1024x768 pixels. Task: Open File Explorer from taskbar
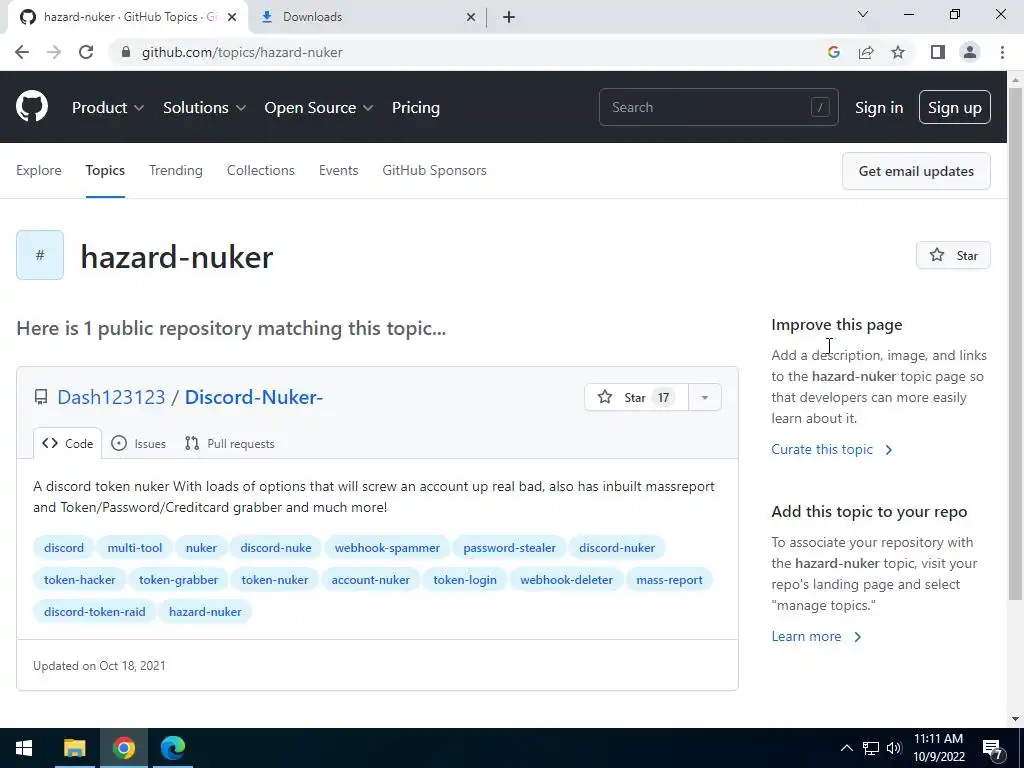(x=74, y=748)
